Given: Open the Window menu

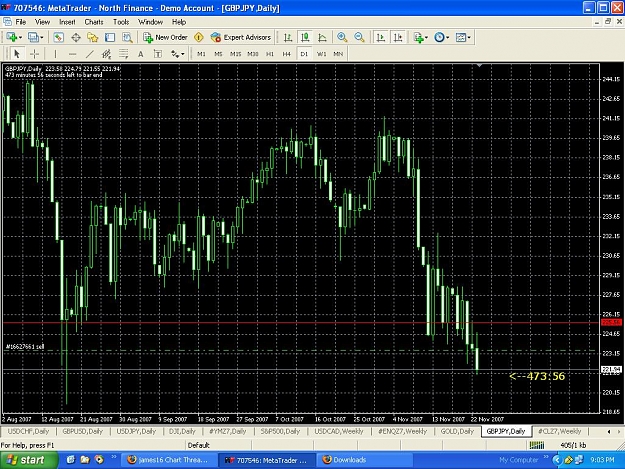Looking at the screenshot, I should coord(150,22).
